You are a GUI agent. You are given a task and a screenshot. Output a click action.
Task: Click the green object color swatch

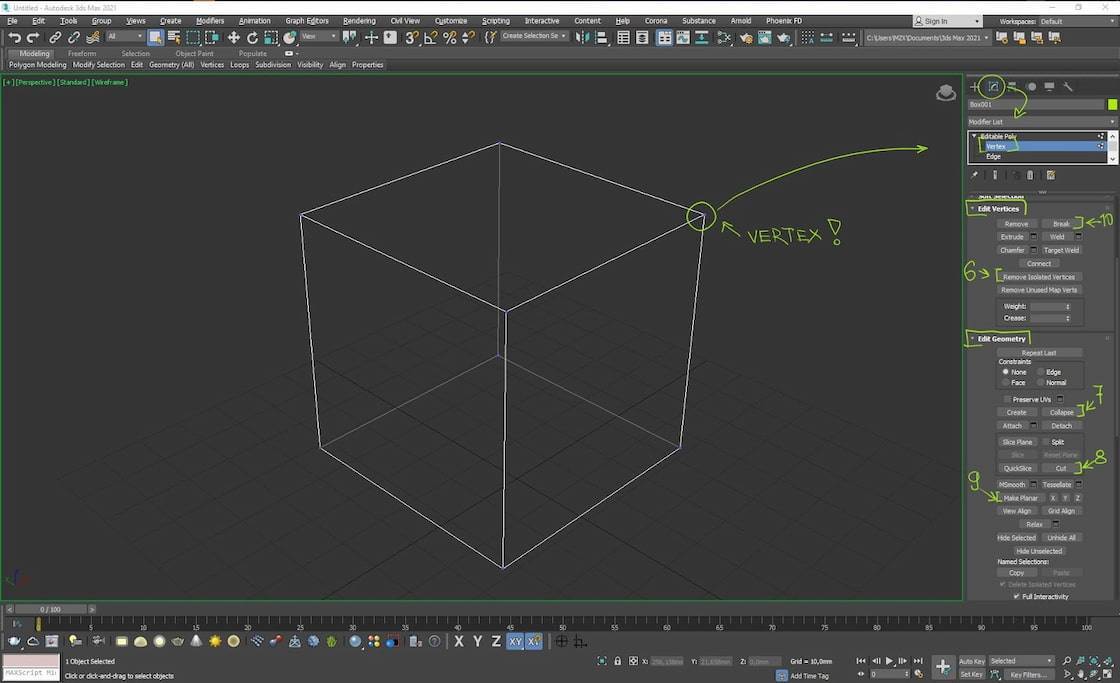point(1112,104)
